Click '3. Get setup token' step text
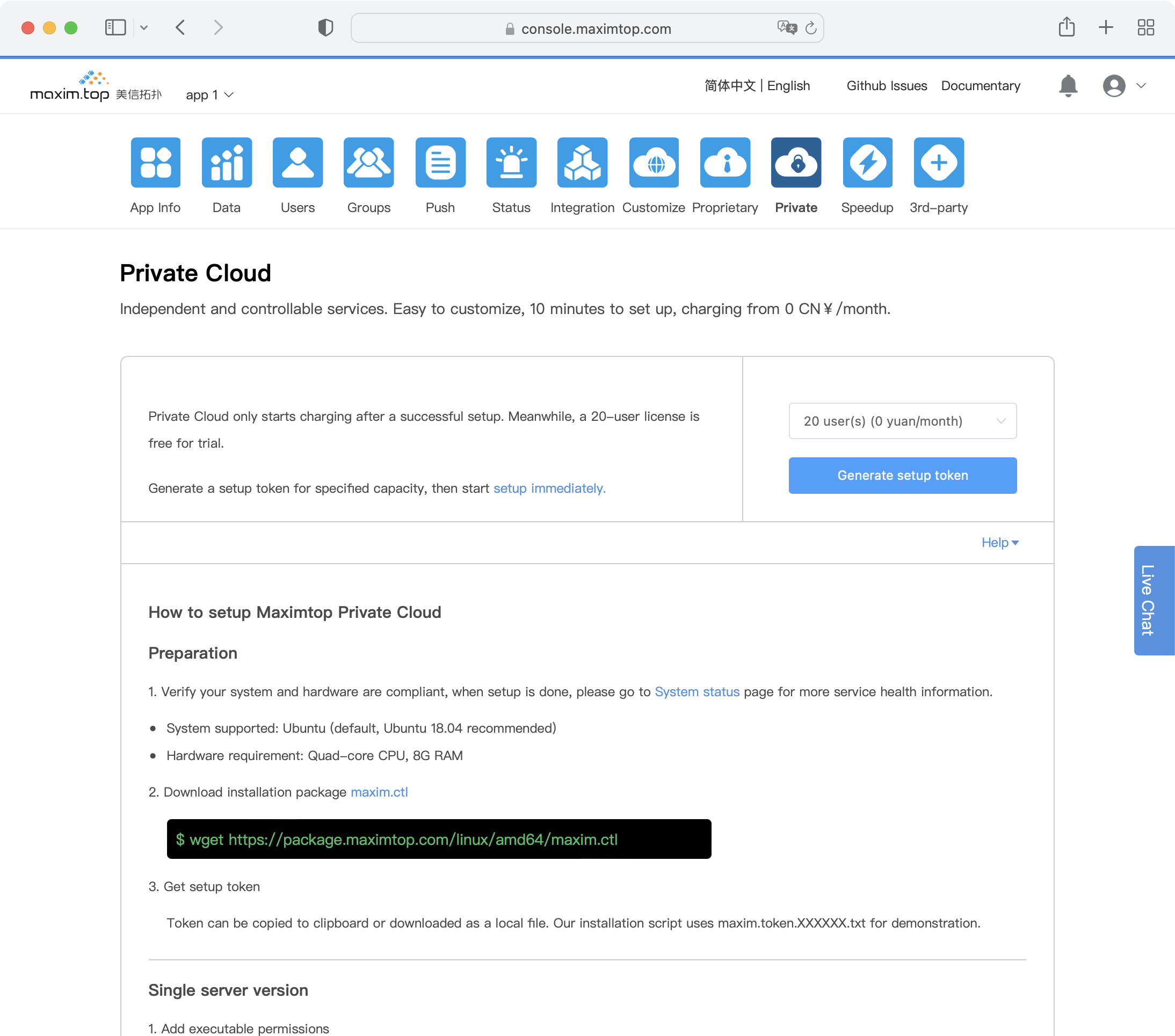Viewport: 1175px width, 1036px height. 204,887
